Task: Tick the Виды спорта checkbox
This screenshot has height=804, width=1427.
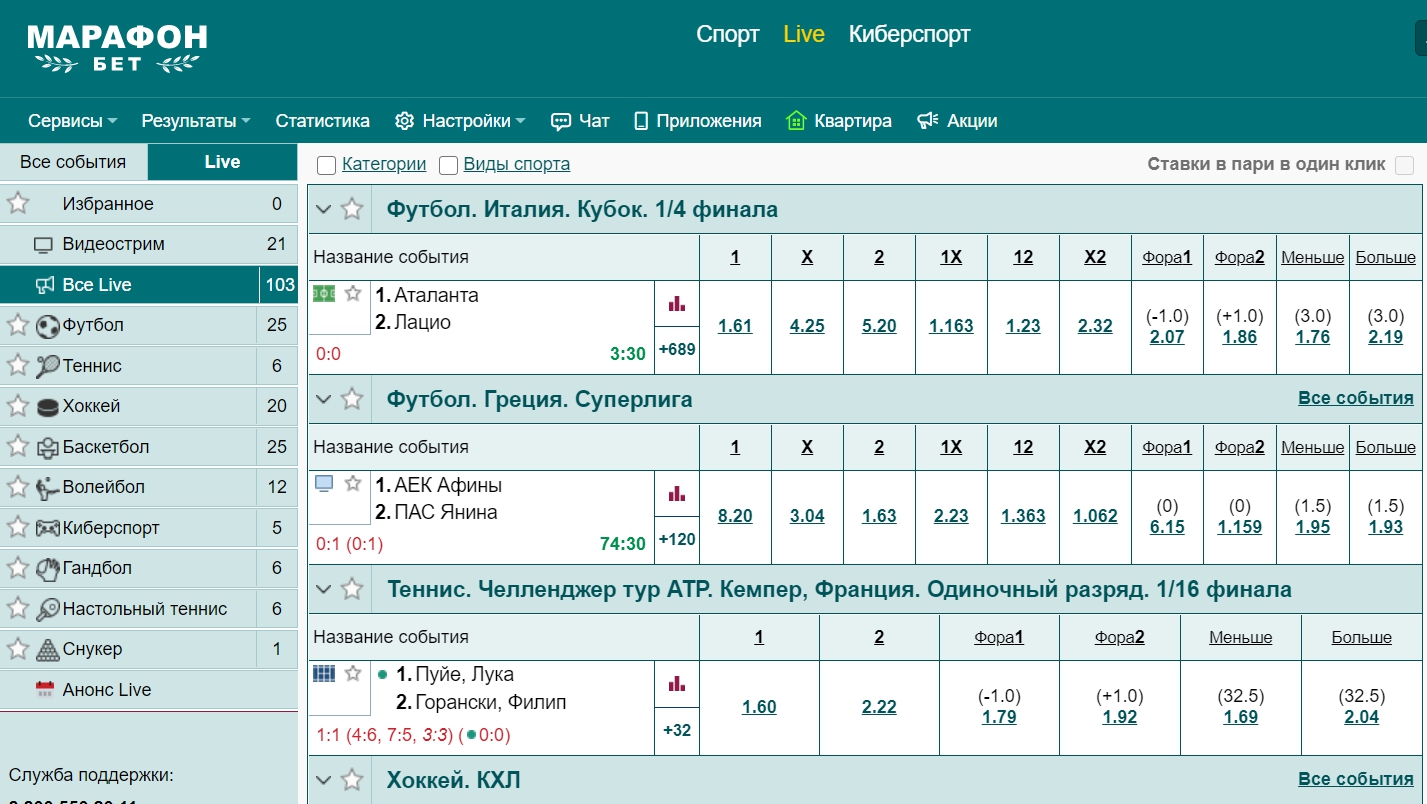Action: (448, 165)
